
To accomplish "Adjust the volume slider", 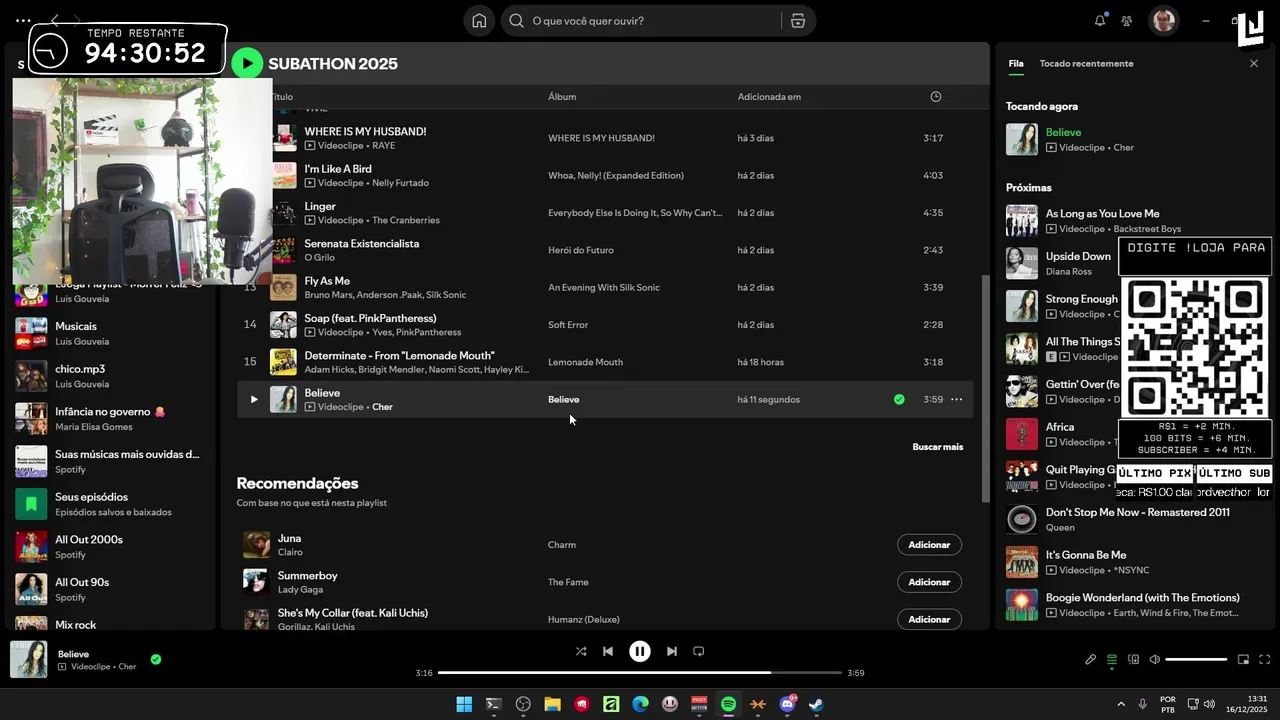I will tap(1196, 659).
